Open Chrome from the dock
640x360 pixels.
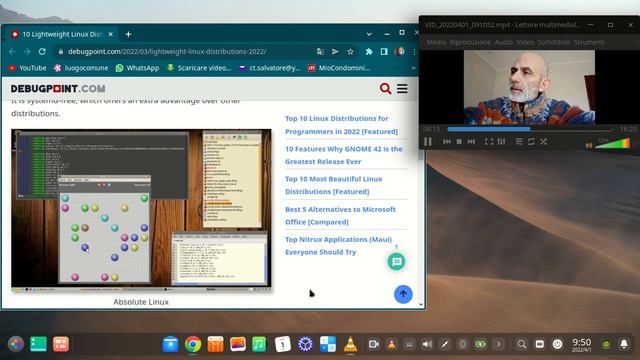pyautogui.click(x=193, y=344)
